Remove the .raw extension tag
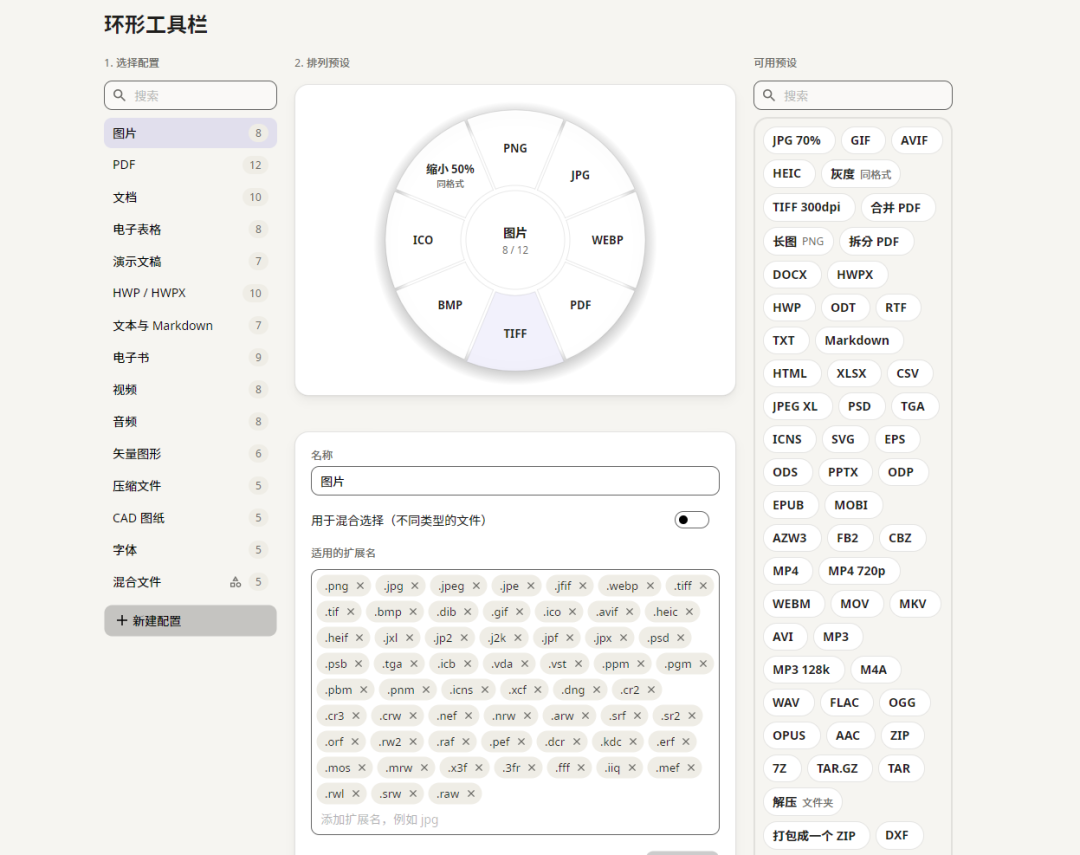The image size is (1080, 855). (x=470, y=794)
